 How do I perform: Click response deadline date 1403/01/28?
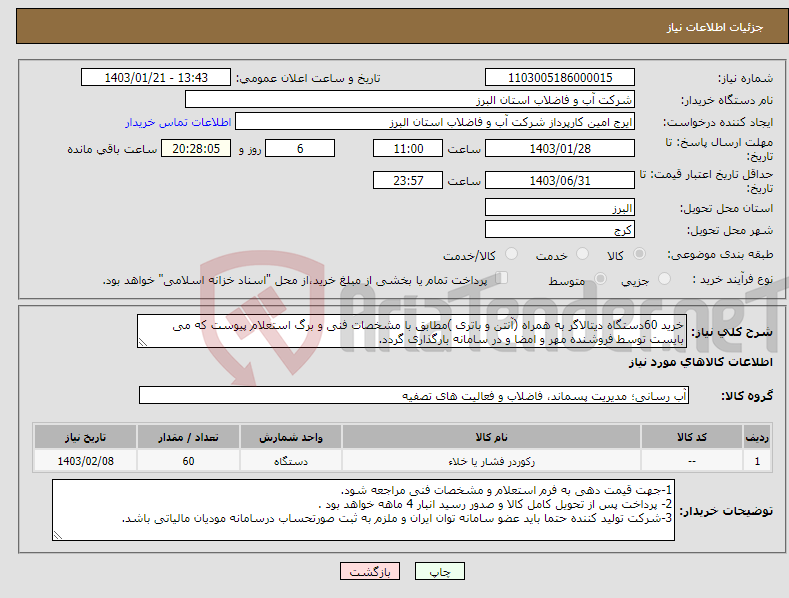tap(560, 148)
